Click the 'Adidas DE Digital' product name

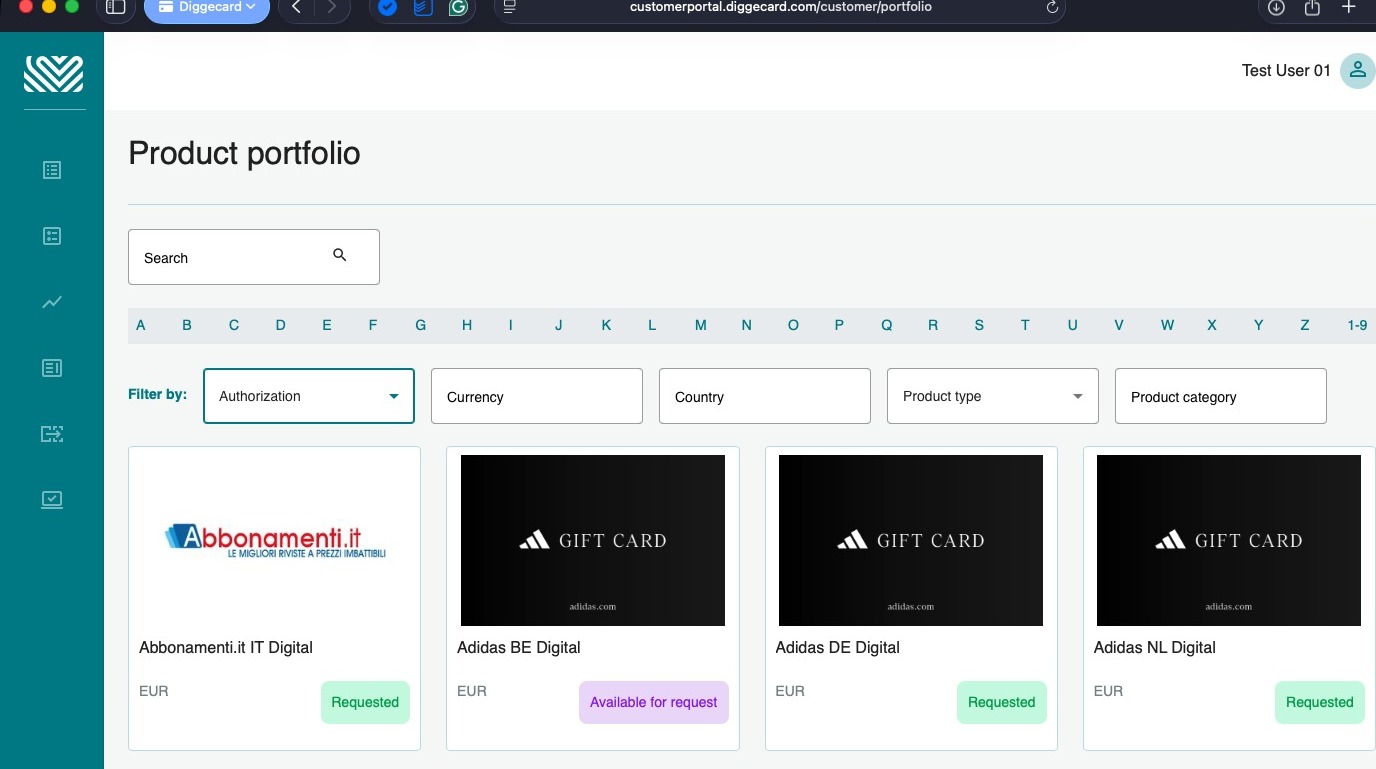838,647
